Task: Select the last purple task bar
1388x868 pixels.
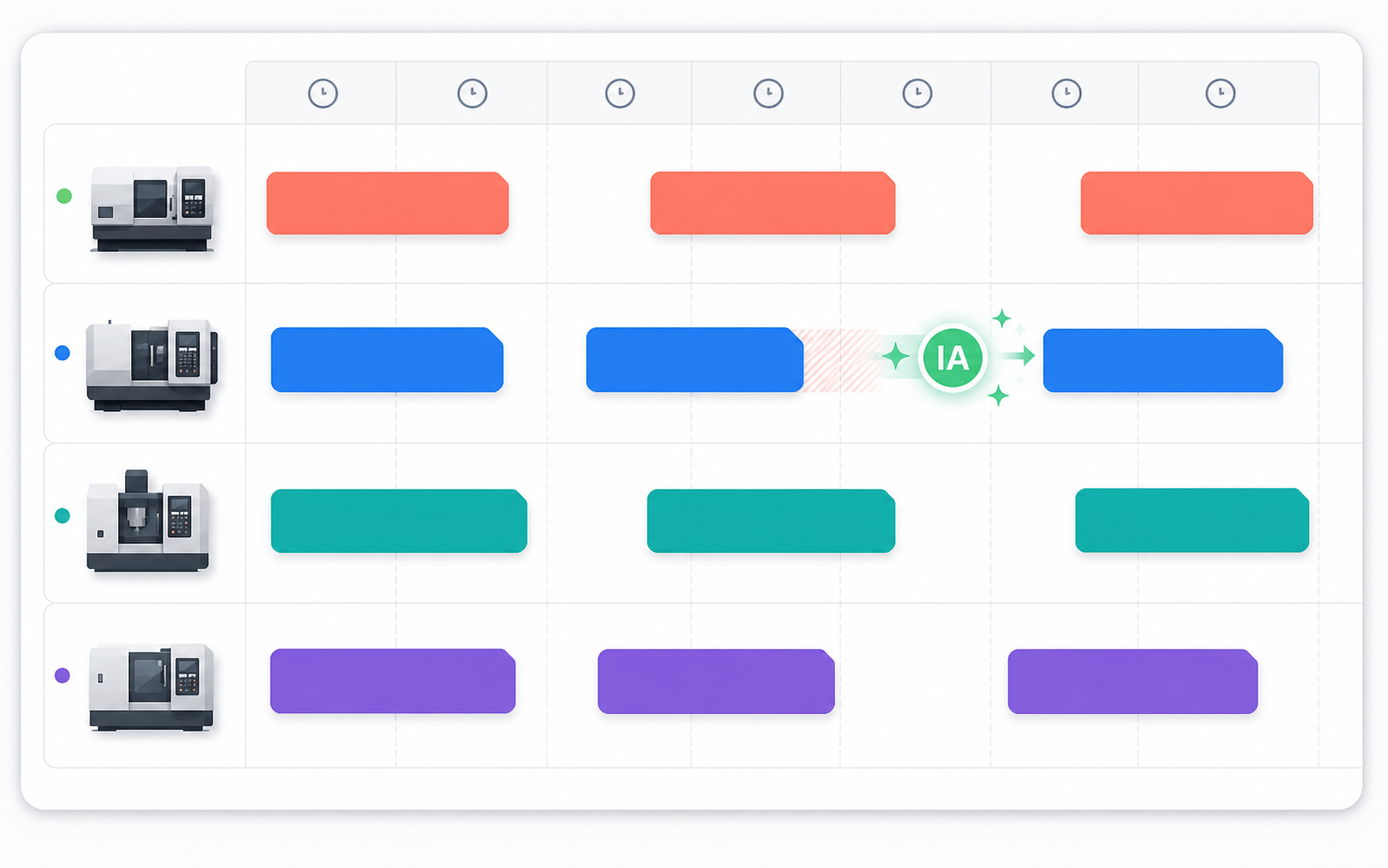Action: 1132,682
